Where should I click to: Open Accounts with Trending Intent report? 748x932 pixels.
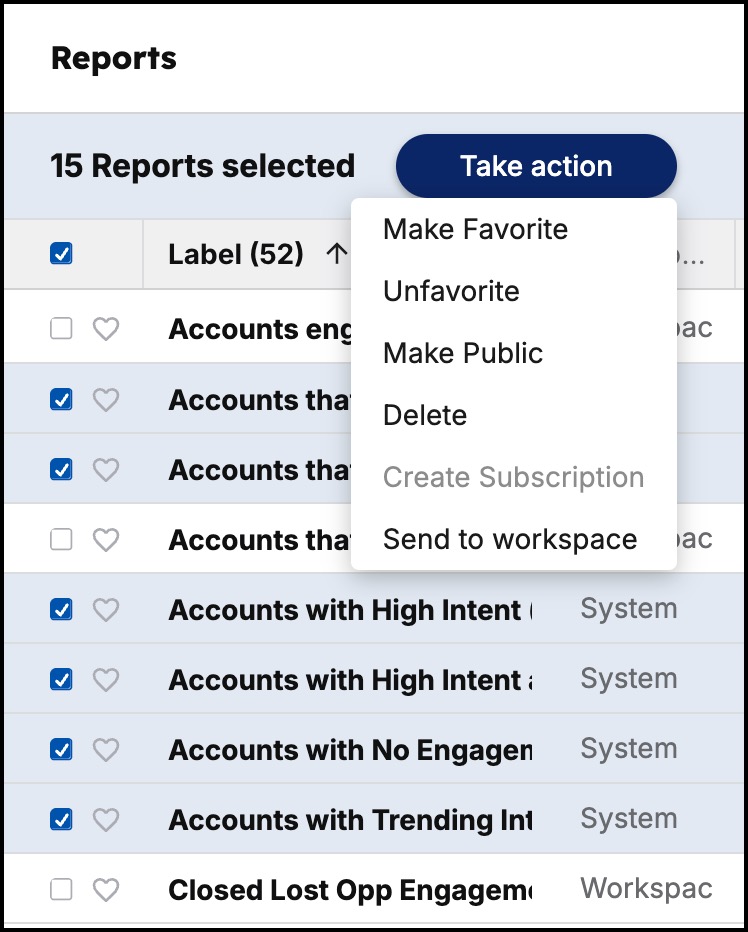point(350,820)
